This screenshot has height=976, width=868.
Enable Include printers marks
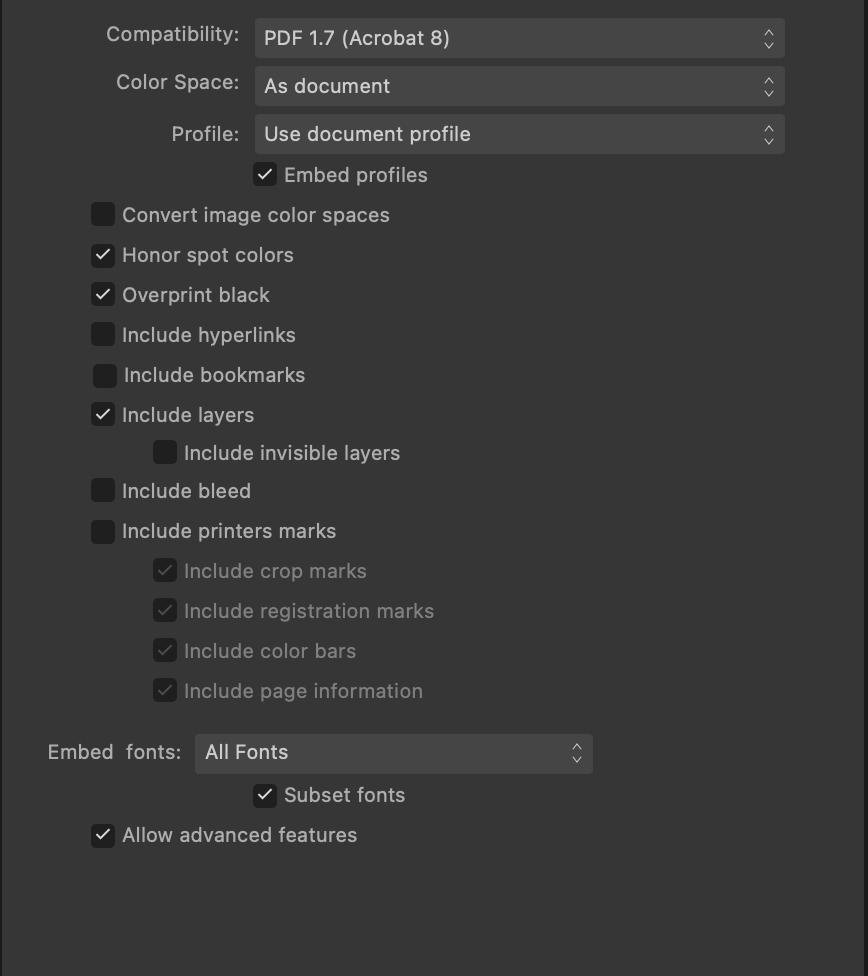(103, 532)
